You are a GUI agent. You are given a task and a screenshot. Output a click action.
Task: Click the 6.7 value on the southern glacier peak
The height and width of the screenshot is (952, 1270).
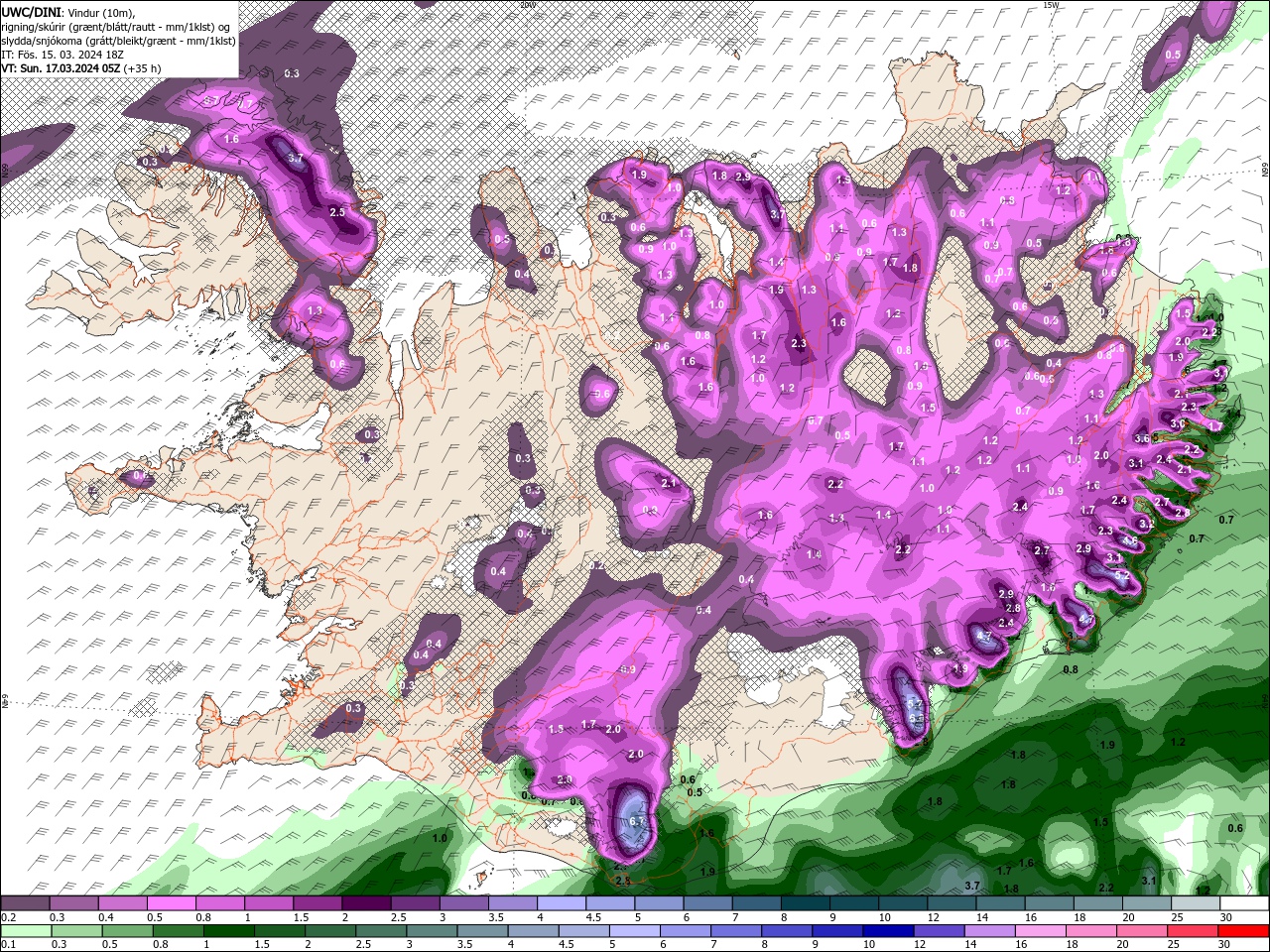pos(638,821)
